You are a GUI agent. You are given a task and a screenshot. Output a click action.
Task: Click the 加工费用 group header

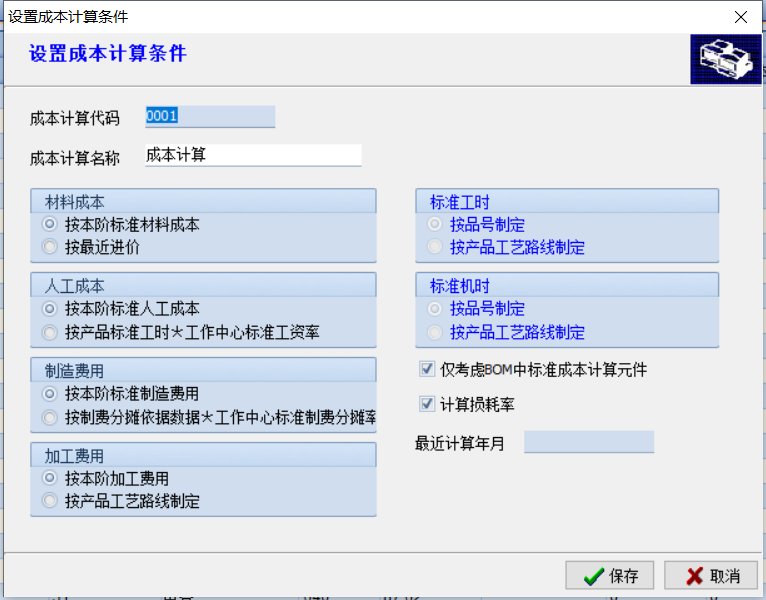[x=203, y=455]
